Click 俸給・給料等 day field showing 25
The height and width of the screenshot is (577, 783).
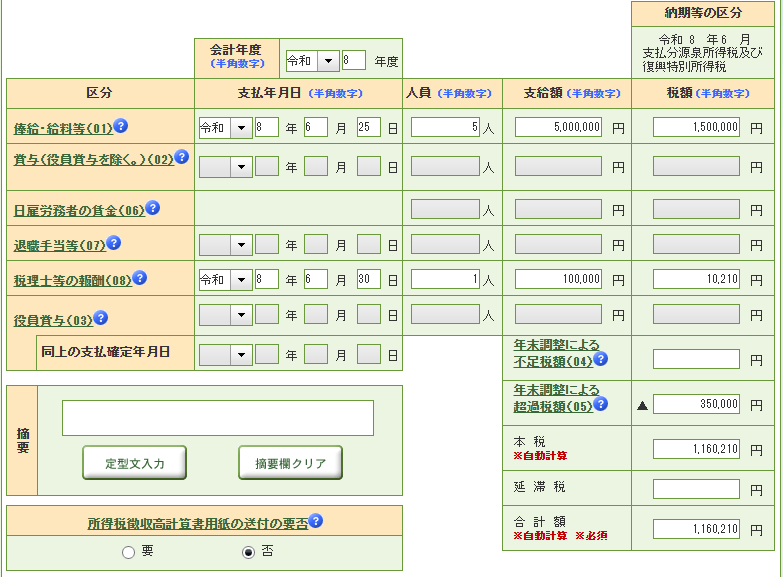coord(369,127)
